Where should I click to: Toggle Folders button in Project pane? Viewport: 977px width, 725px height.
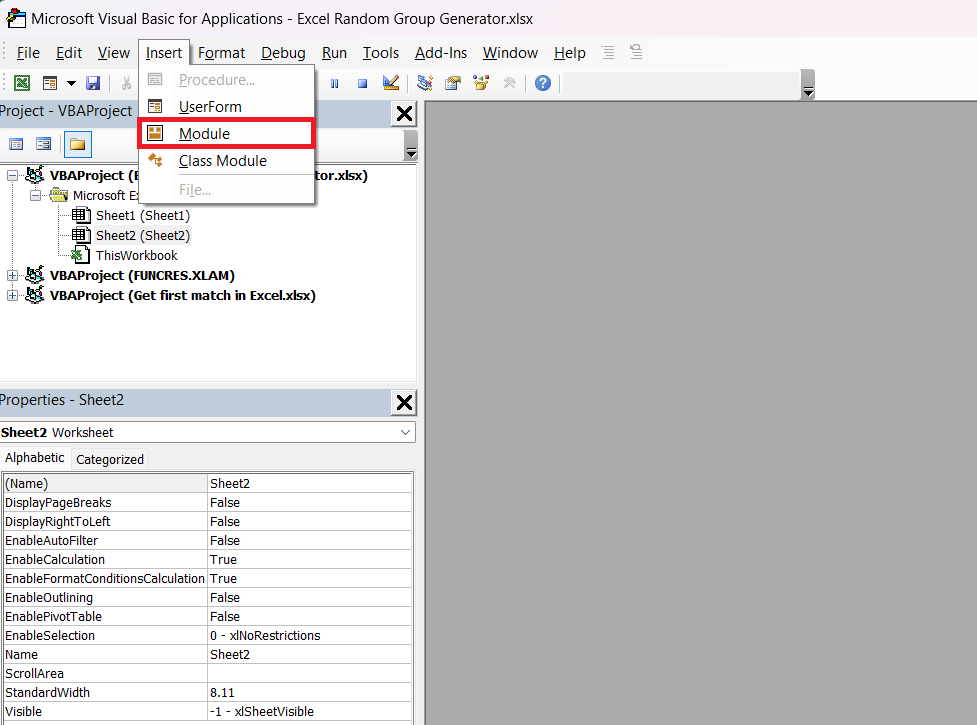click(x=77, y=145)
